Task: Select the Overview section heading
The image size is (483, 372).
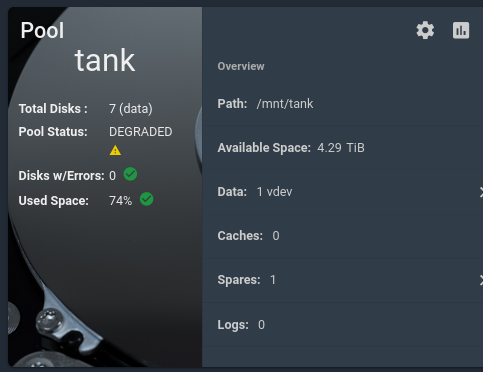Action: [x=241, y=66]
